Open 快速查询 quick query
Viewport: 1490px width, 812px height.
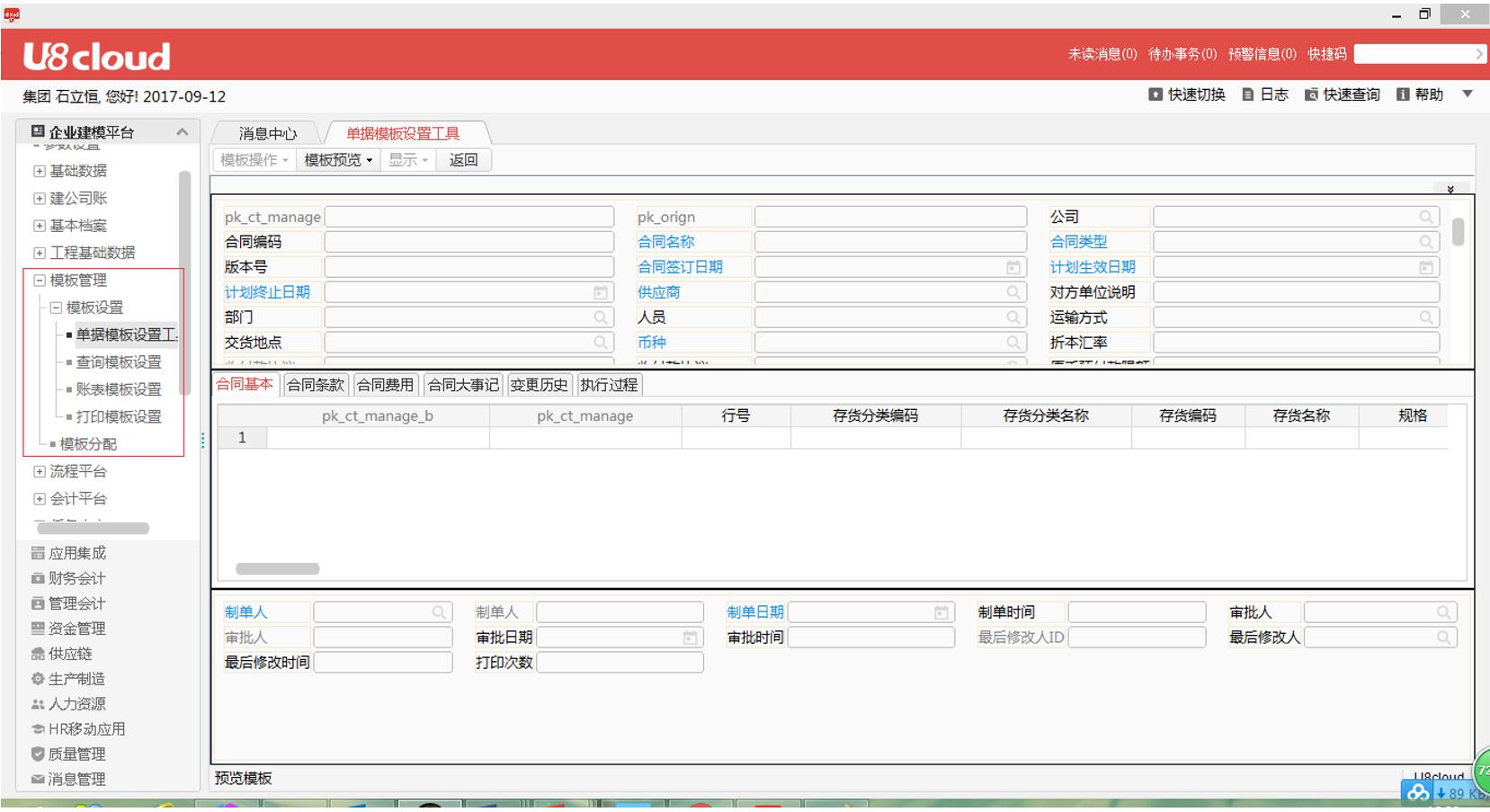pyautogui.click(x=1343, y=94)
